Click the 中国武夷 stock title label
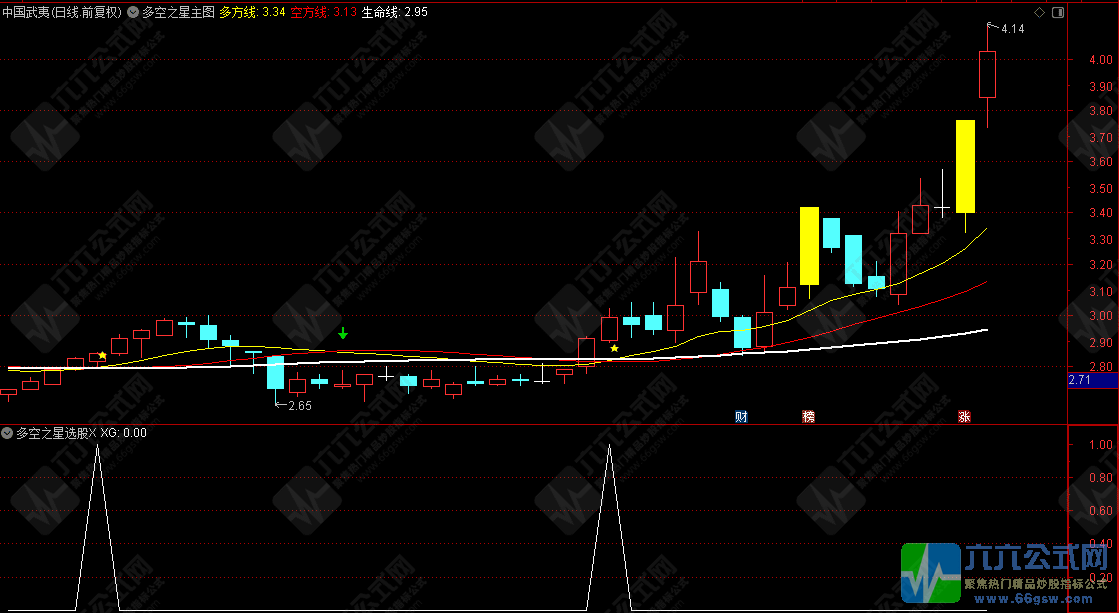 [62, 13]
